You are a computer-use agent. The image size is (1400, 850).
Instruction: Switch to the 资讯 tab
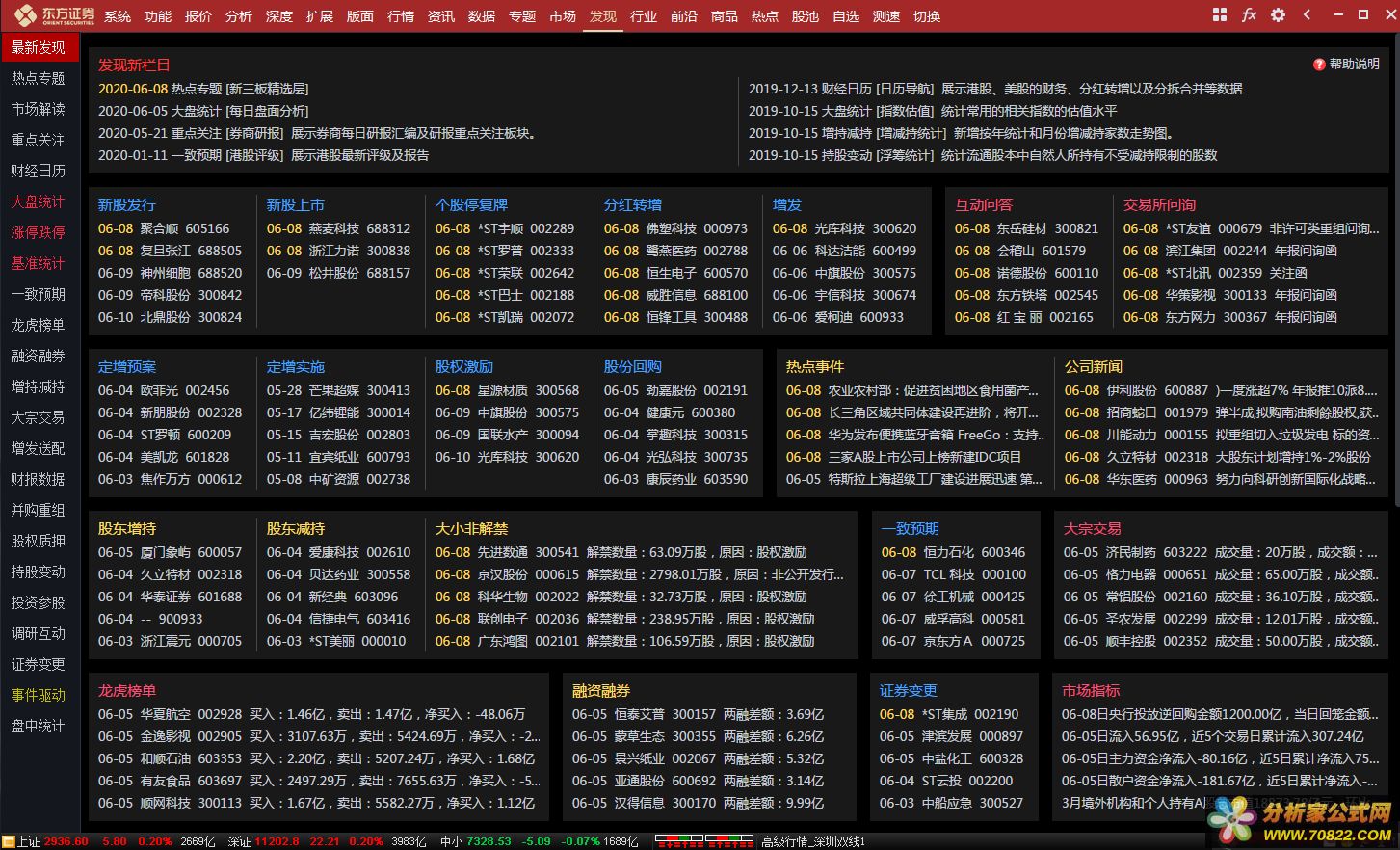click(441, 16)
